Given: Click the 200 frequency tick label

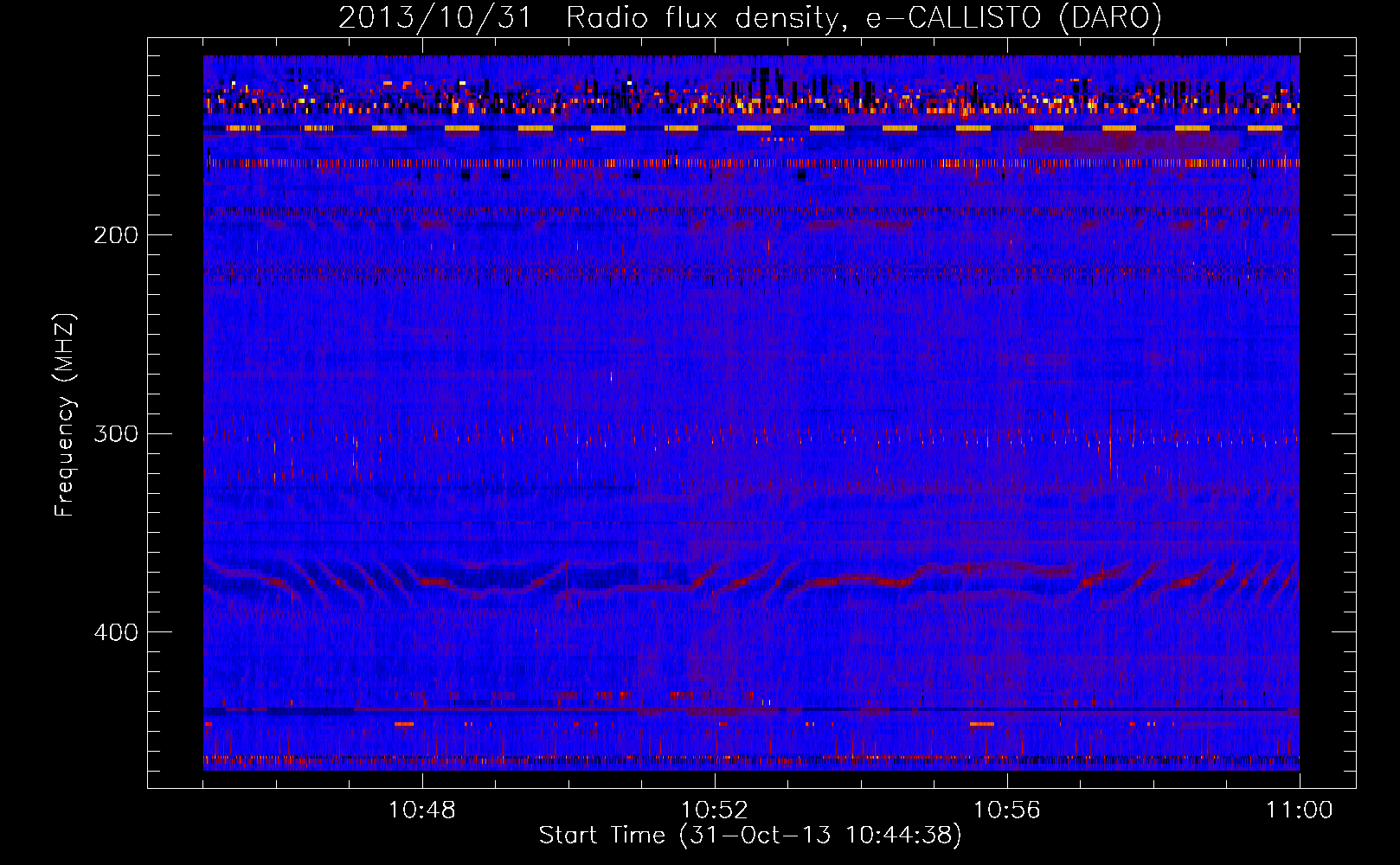Looking at the screenshot, I should (116, 235).
